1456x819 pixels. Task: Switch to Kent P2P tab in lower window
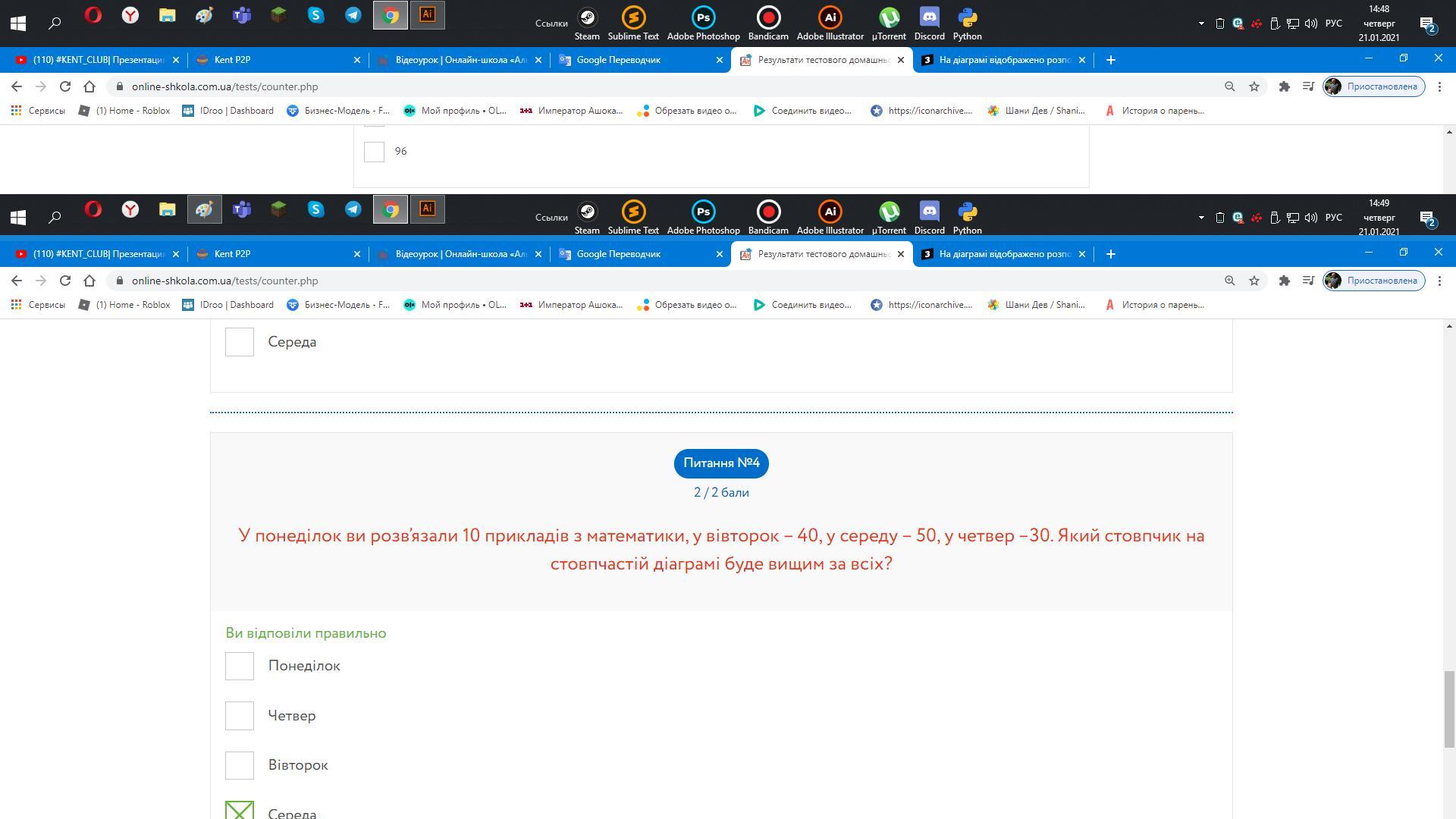point(232,254)
